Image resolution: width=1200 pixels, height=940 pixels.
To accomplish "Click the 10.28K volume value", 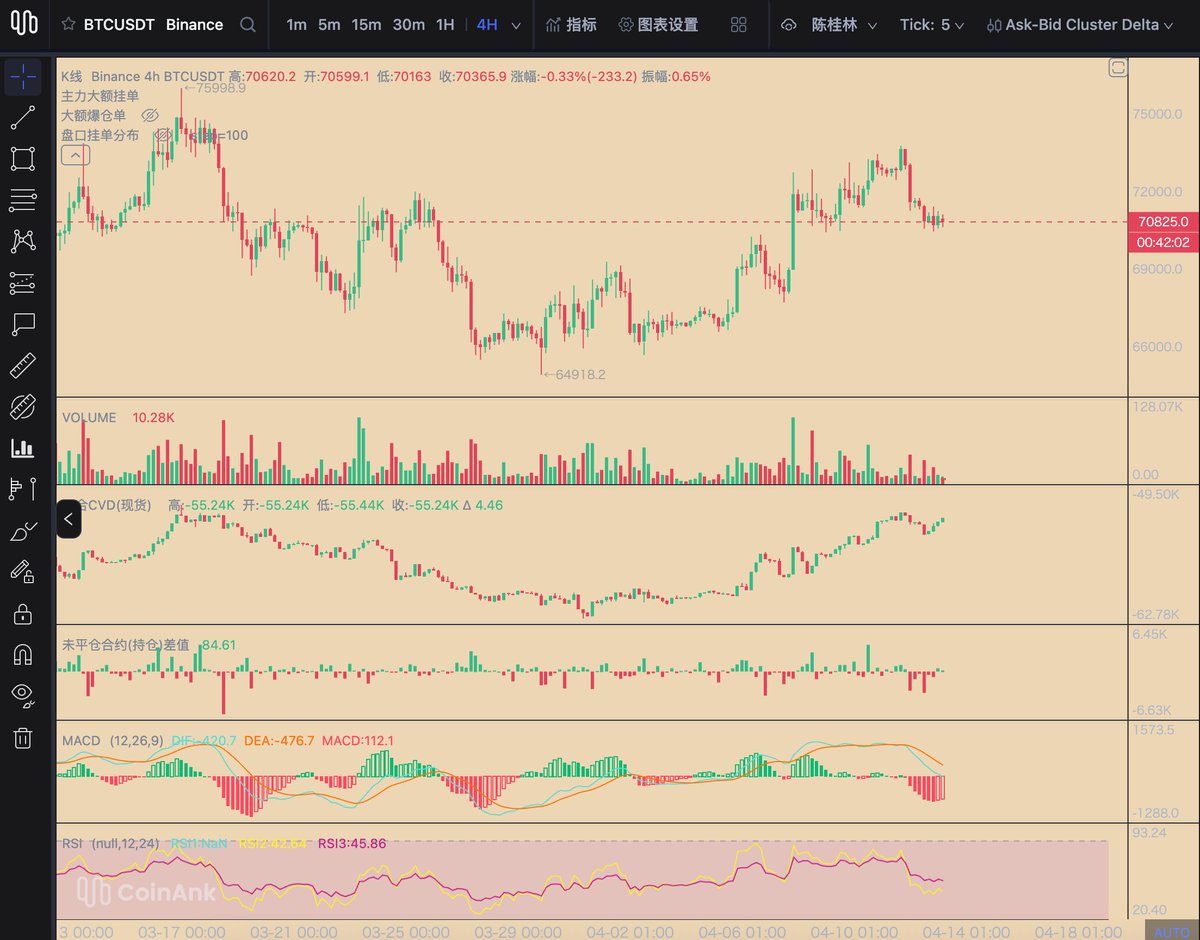I will [x=153, y=417].
